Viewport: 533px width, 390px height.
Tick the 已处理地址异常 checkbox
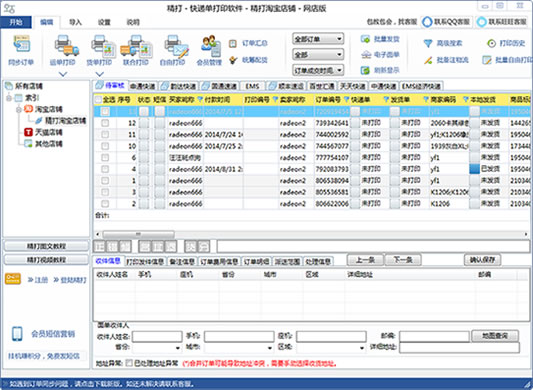pos(129,363)
